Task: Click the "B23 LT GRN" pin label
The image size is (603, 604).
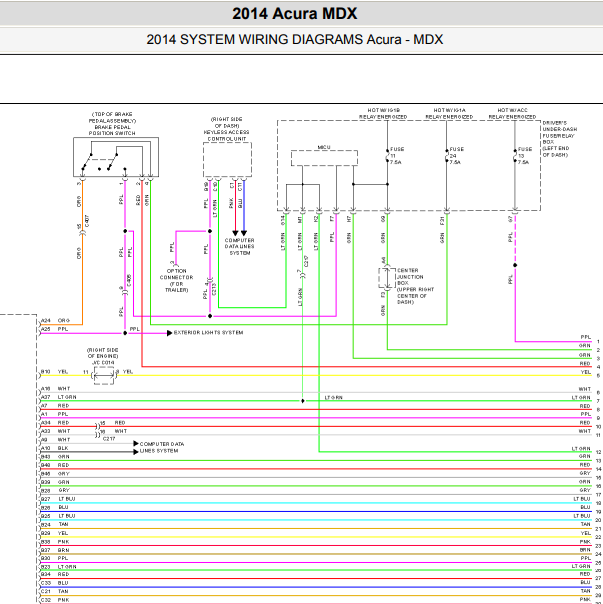Action: tap(59, 567)
